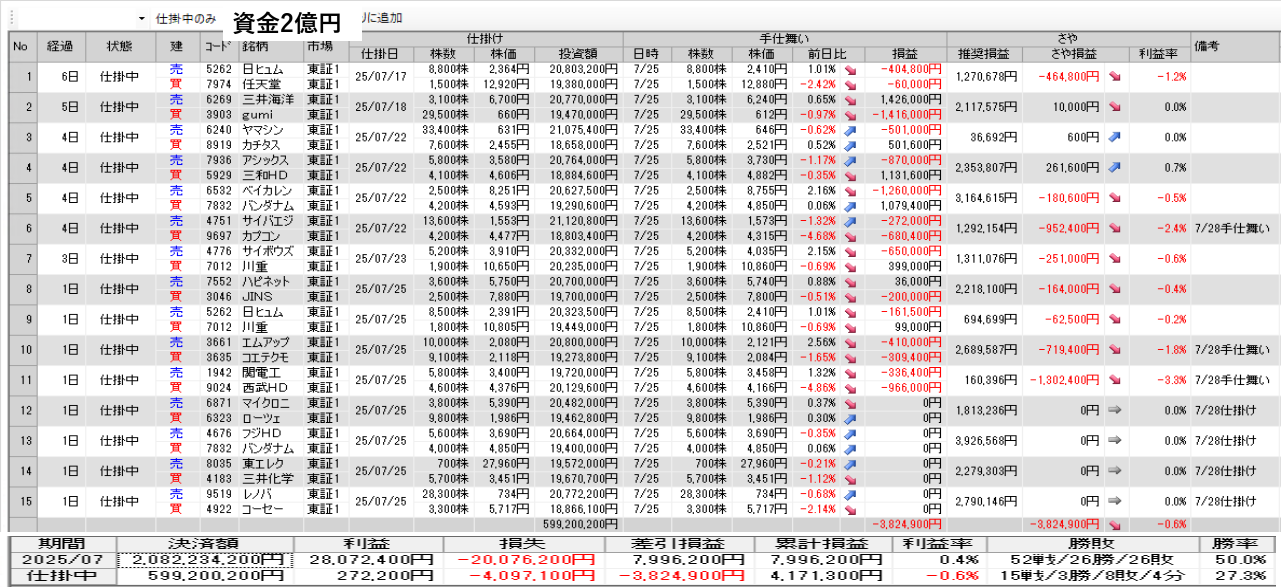Click the gray right arrow in row 15 さや損益

point(1115,501)
